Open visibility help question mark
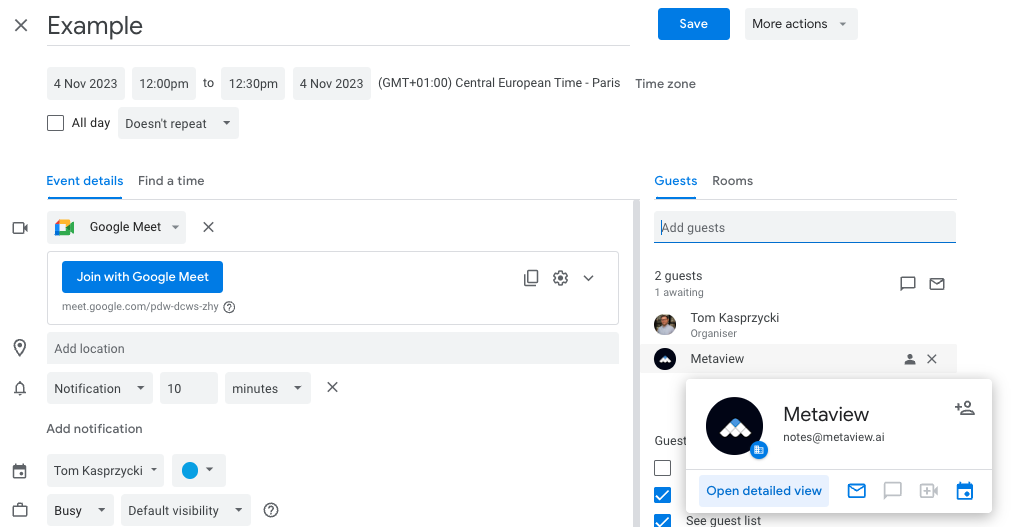Screen dimensions: 1020x527 coord(271,510)
